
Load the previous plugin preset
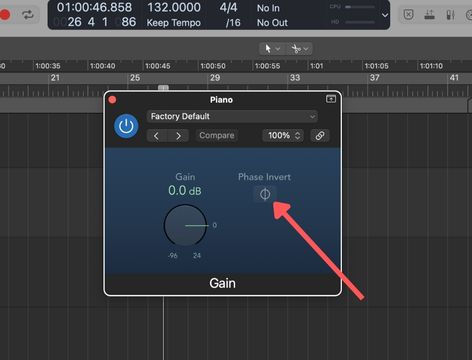(156, 136)
